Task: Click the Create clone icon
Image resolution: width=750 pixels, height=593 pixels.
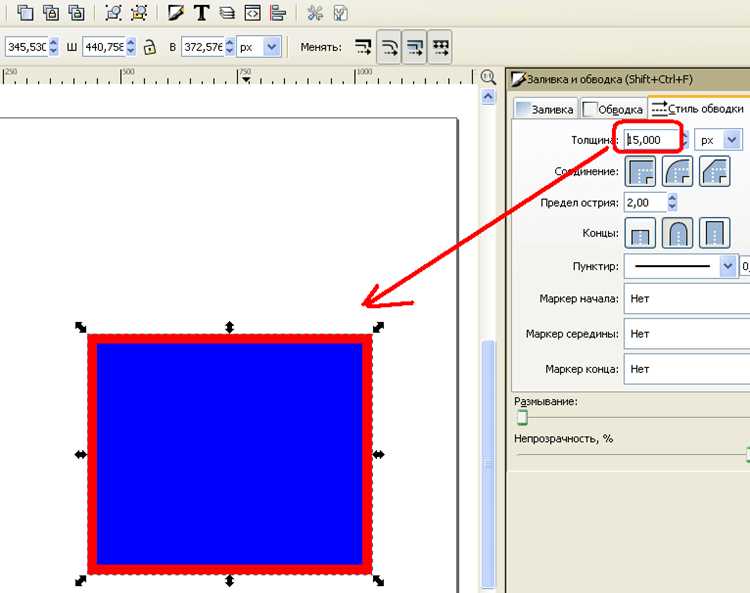Action: click(51, 13)
